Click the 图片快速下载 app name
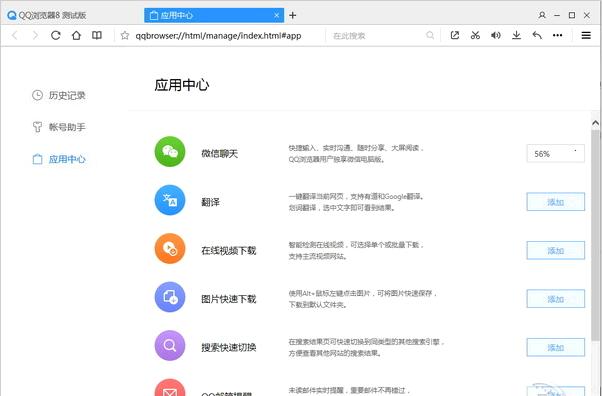 [x=228, y=299]
